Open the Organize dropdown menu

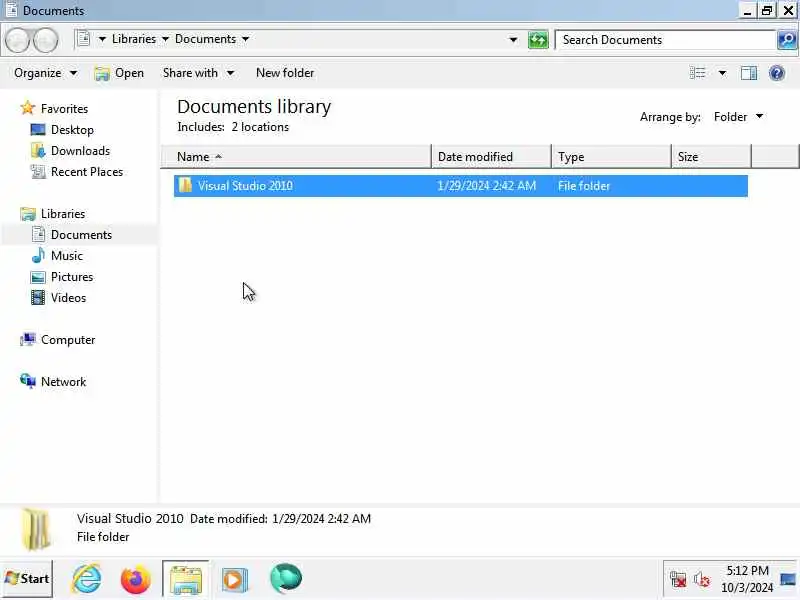tap(45, 73)
